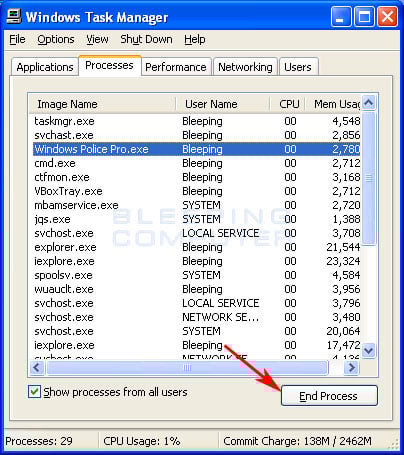Click the 1,388 memory usage value
The image size is (404, 455).
point(346,219)
